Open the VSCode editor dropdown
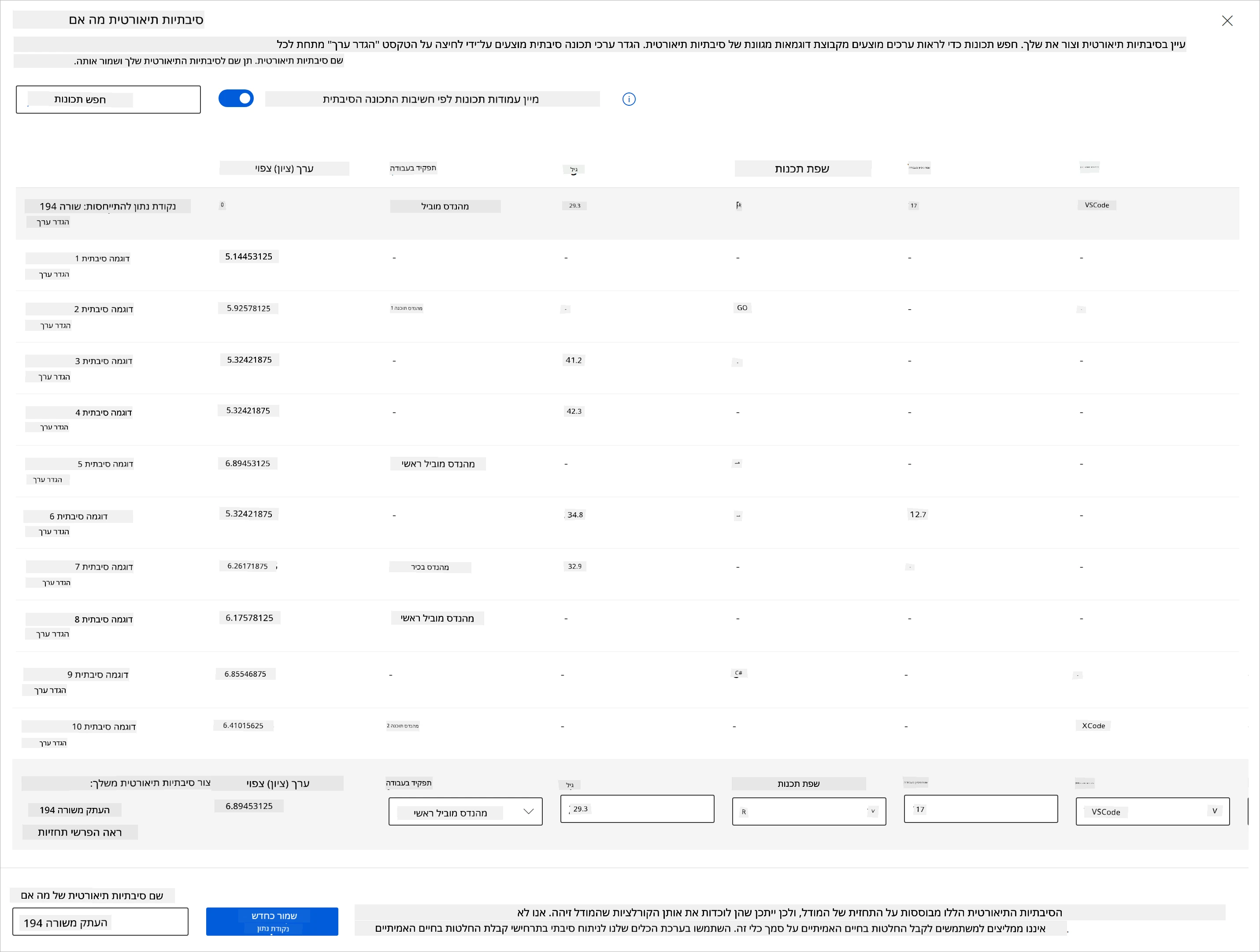Viewport: 1260px width, 952px height. 1153,811
